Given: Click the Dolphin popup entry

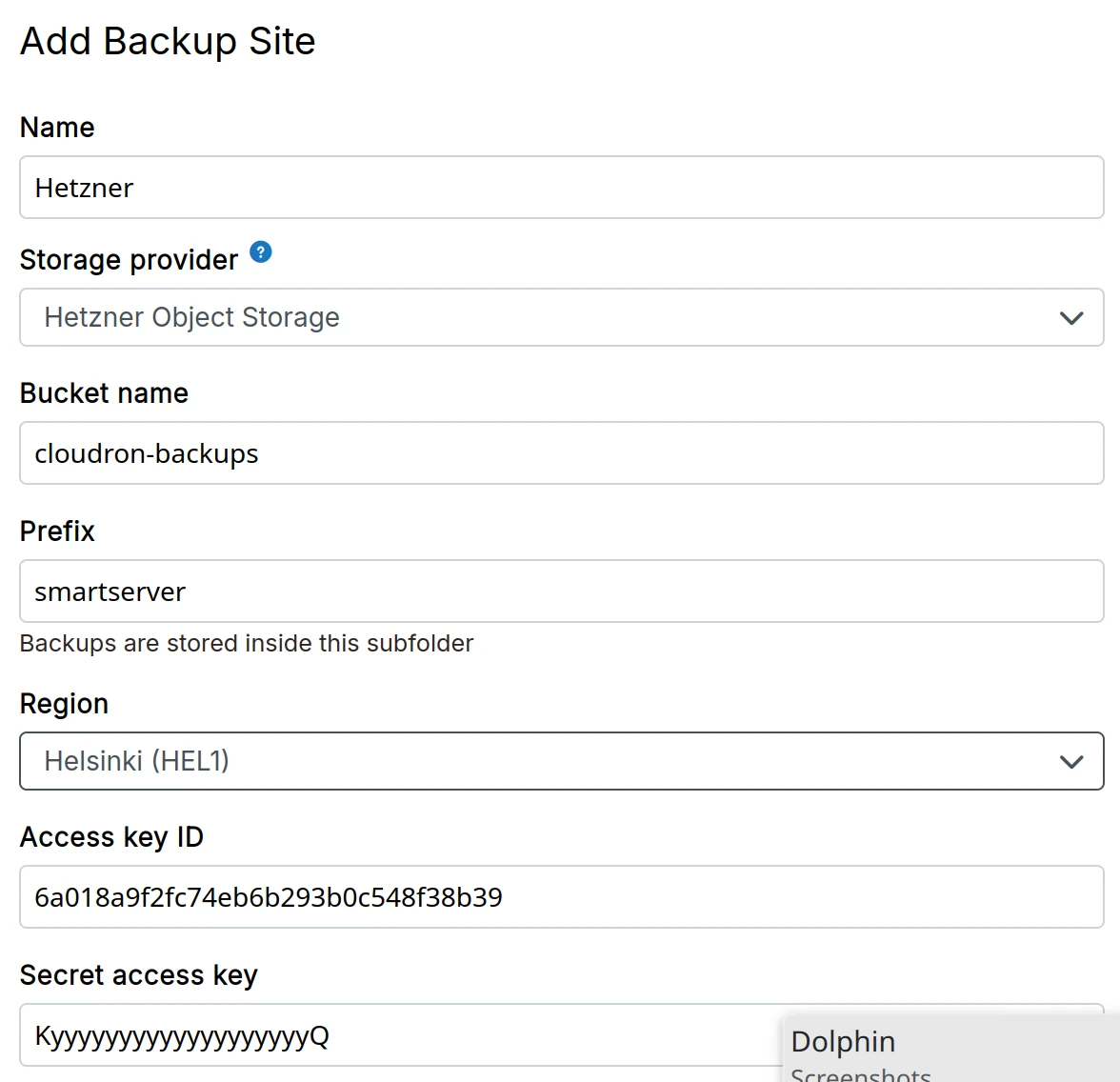Looking at the screenshot, I should (x=843, y=1041).
